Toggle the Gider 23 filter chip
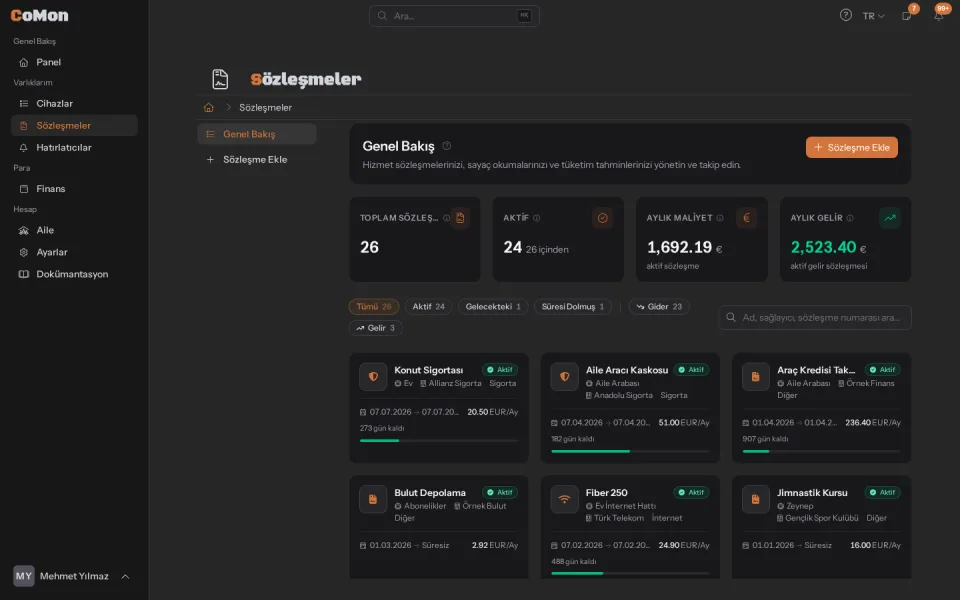This screenshot has height=600, width=960. (x=659, y=307)
